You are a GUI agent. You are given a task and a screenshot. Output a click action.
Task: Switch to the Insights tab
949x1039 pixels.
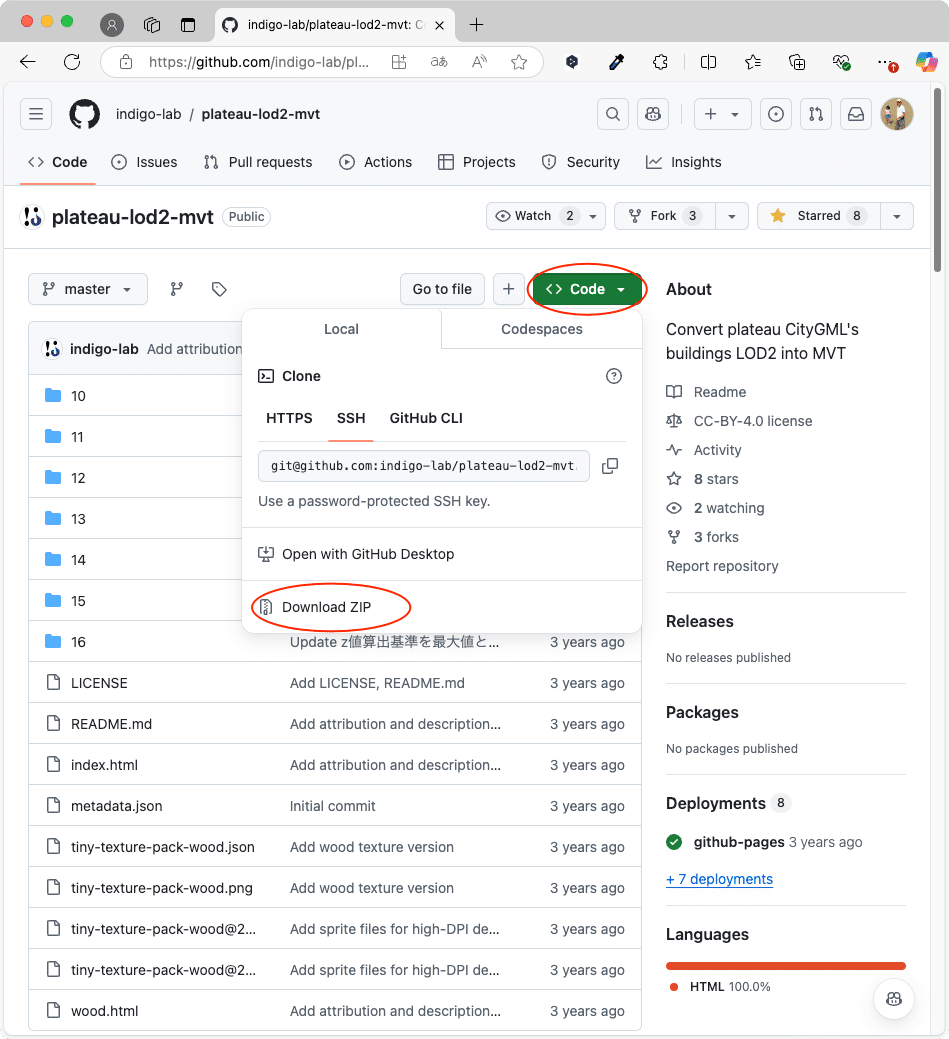tap(684, 162)
